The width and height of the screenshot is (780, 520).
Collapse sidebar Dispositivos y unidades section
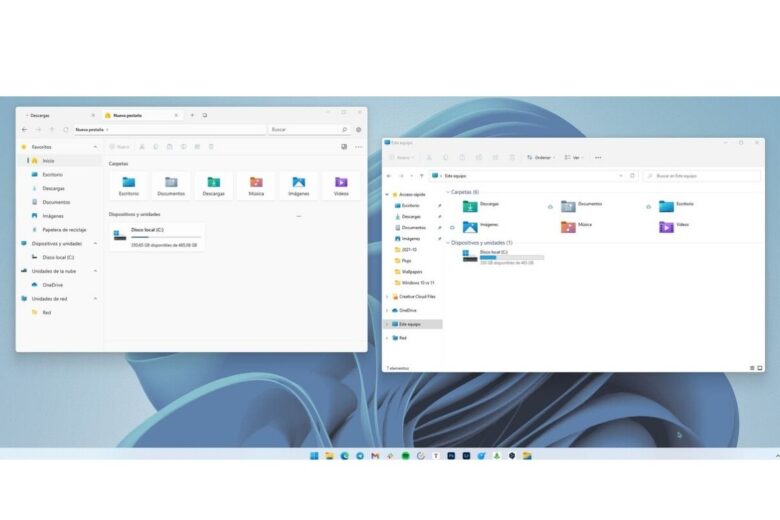(x=95, y=243)
